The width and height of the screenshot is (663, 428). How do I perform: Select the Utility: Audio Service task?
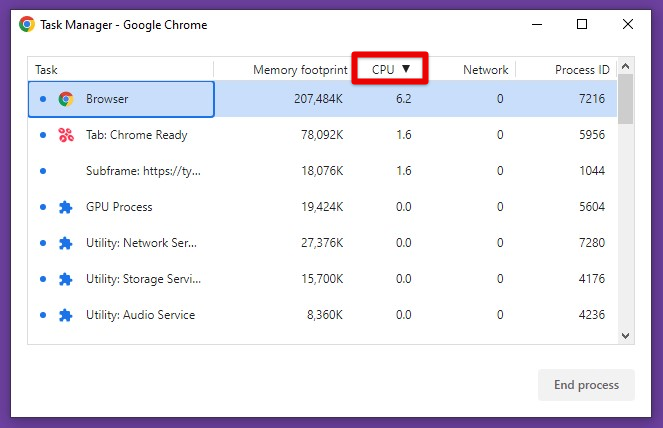click(x=322, y=315)
